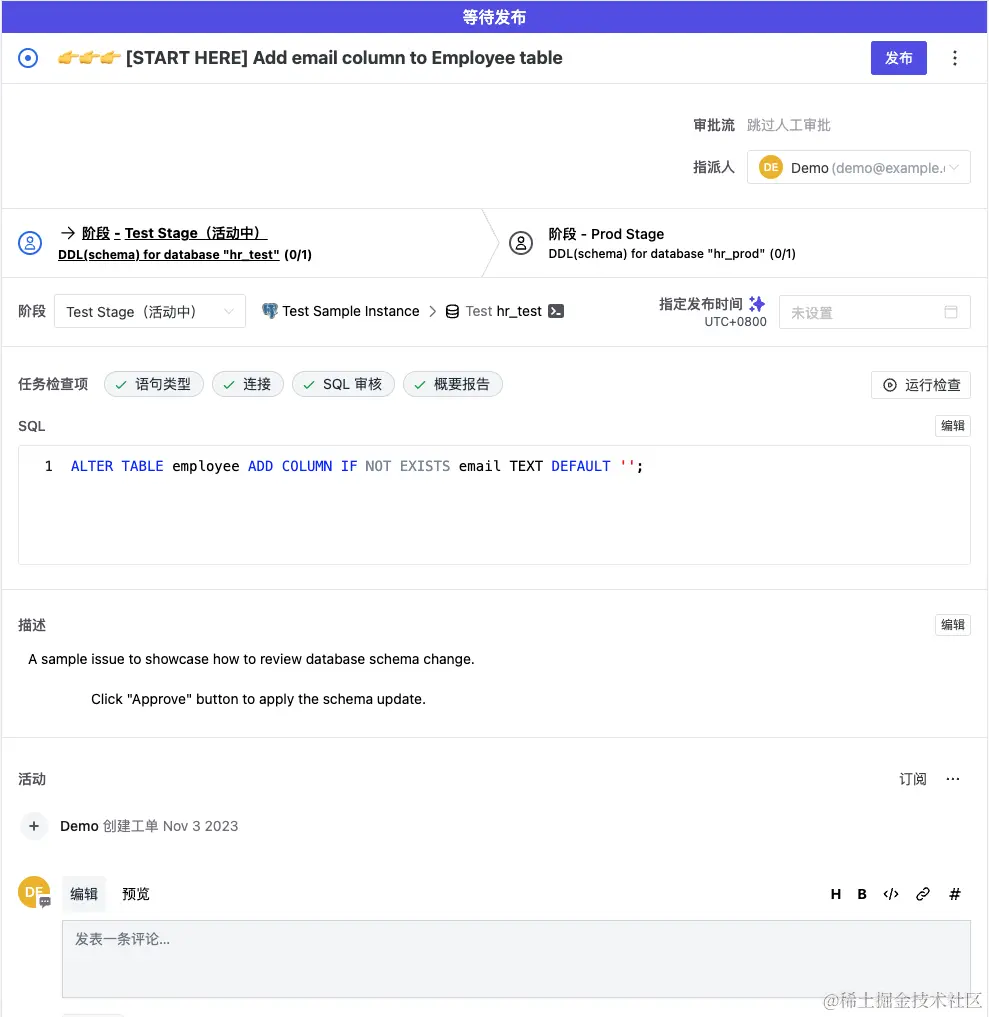This screenshot has width=989, height=1017.
Task: Click 编辑 button for the SQL section
Action: click(x=953, y=425)
